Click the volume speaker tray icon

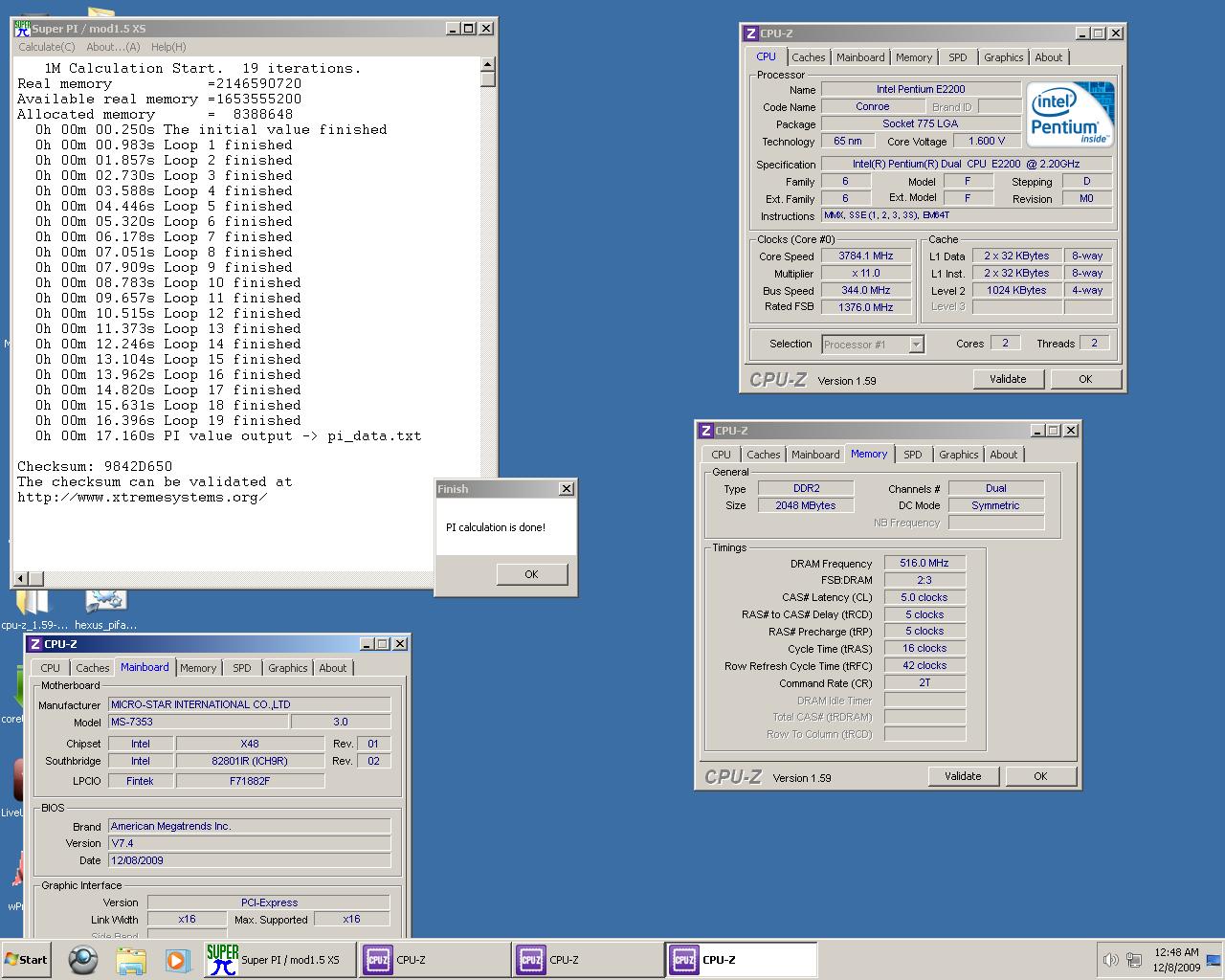pyautogui.click(x=1110, y=960)
